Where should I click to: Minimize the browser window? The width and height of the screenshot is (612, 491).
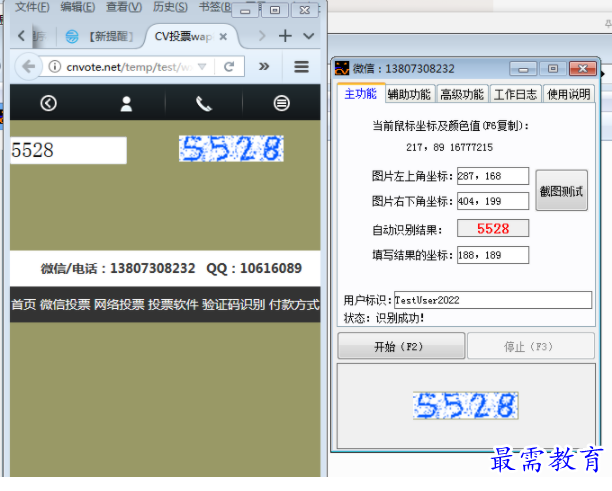[245, 11]
